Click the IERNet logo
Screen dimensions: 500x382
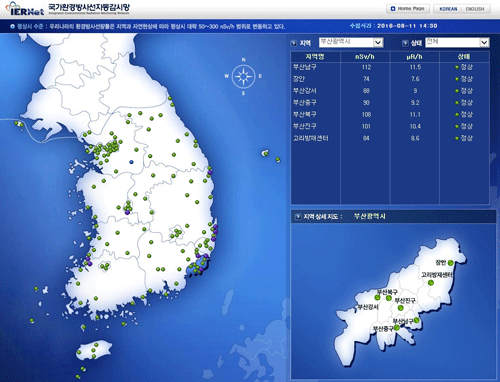click(26, 9)
